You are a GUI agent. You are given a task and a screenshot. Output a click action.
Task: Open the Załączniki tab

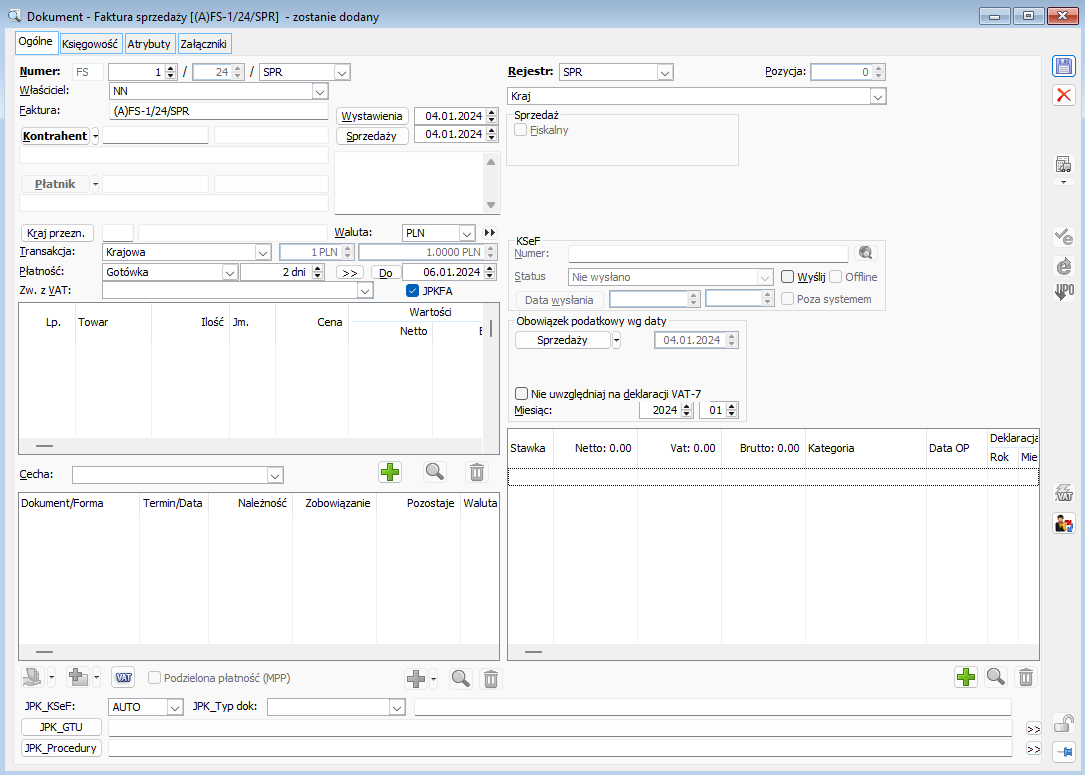204,44
